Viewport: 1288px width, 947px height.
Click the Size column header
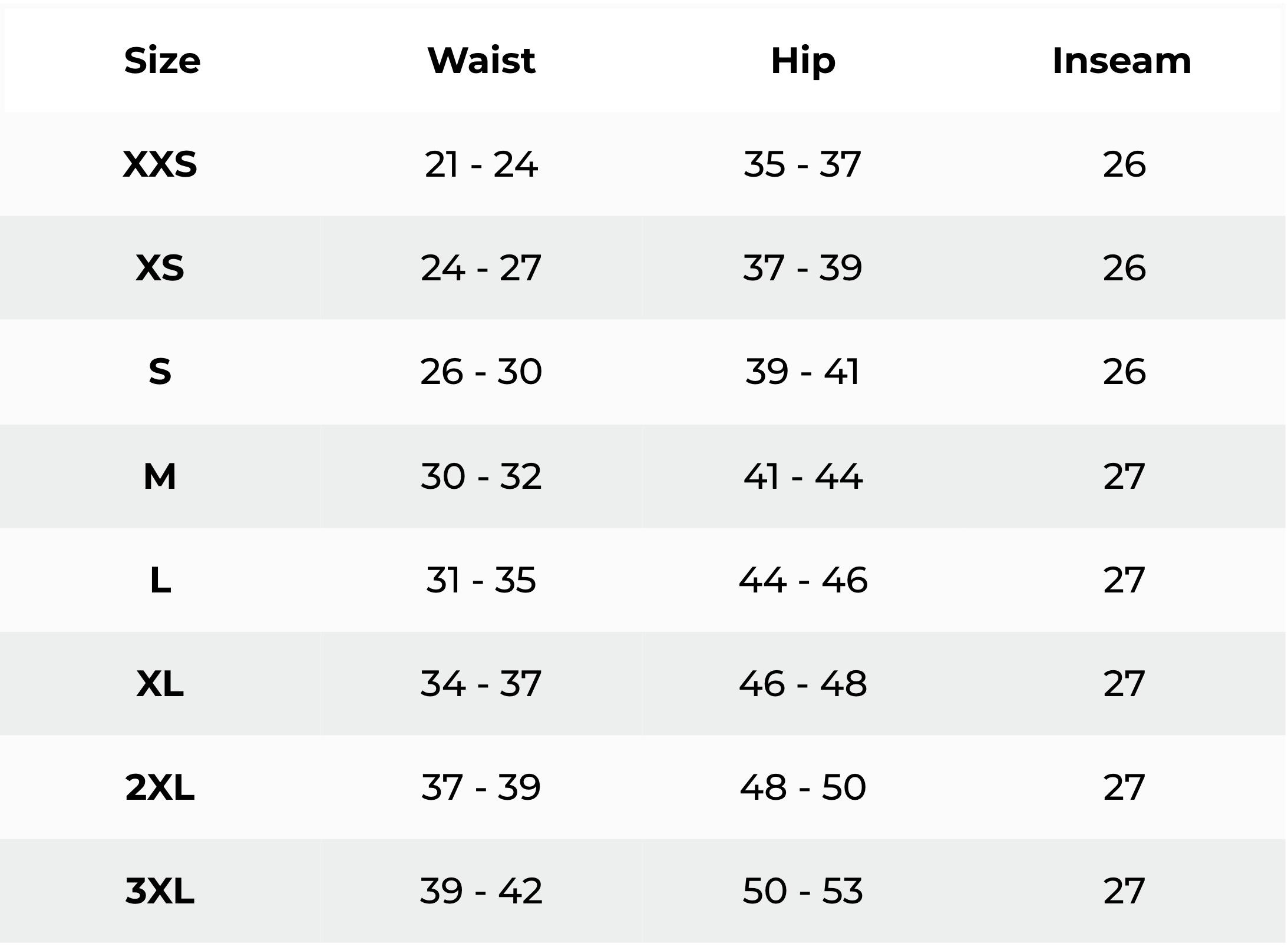[x=162, y=61]
